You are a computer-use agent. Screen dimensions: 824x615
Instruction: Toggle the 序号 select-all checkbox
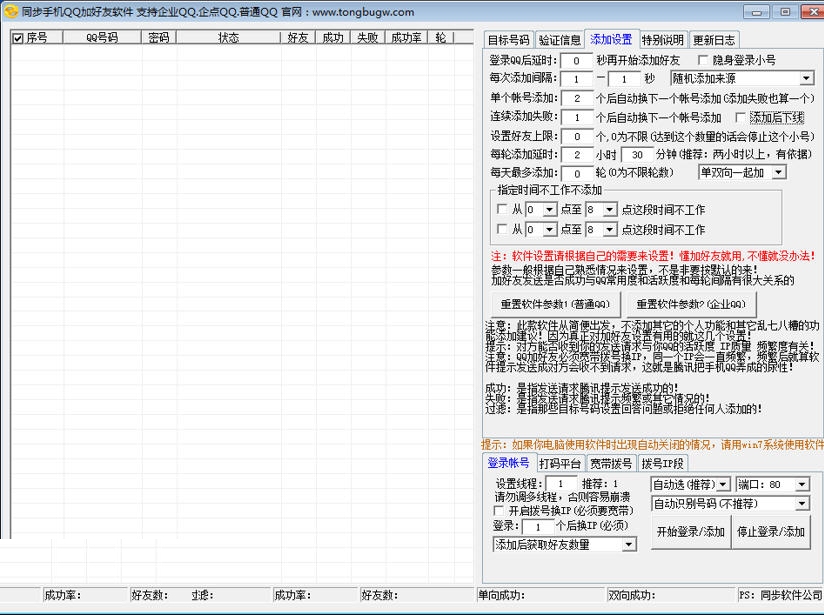coord(18,38)
